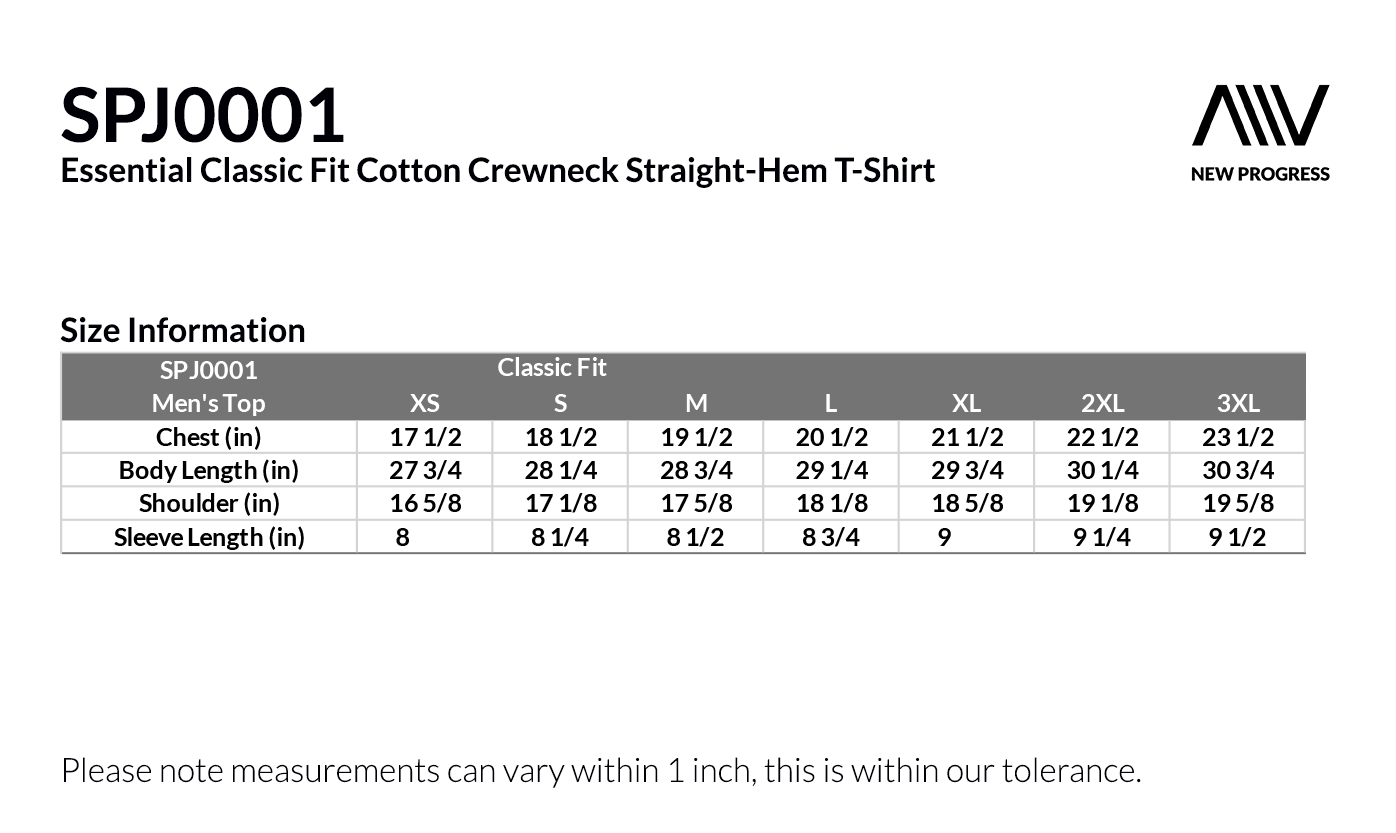This screenshot has height=833, width=1396.
Task: Click the 3XL size column header
Action: click(x=1238, y=403)
